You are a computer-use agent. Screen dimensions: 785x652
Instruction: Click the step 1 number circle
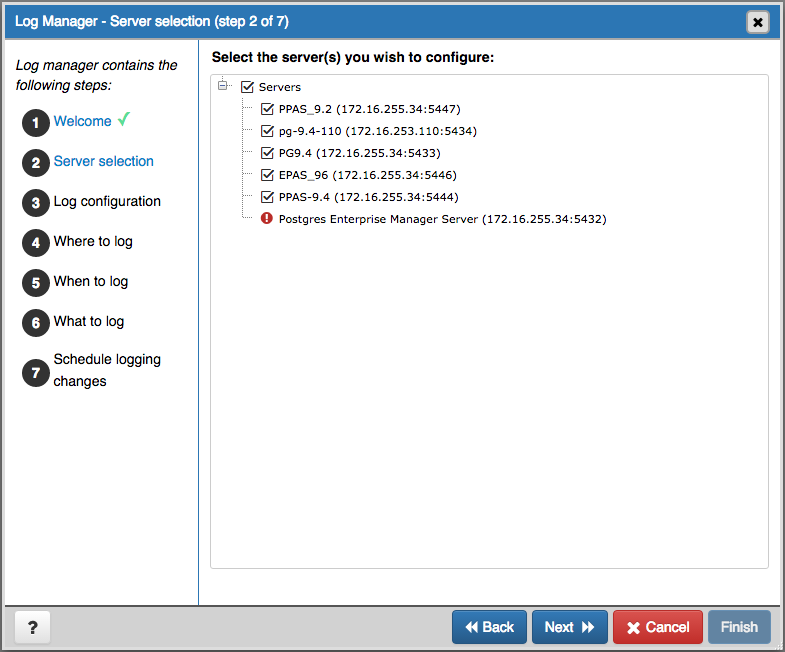click(36, 123)
